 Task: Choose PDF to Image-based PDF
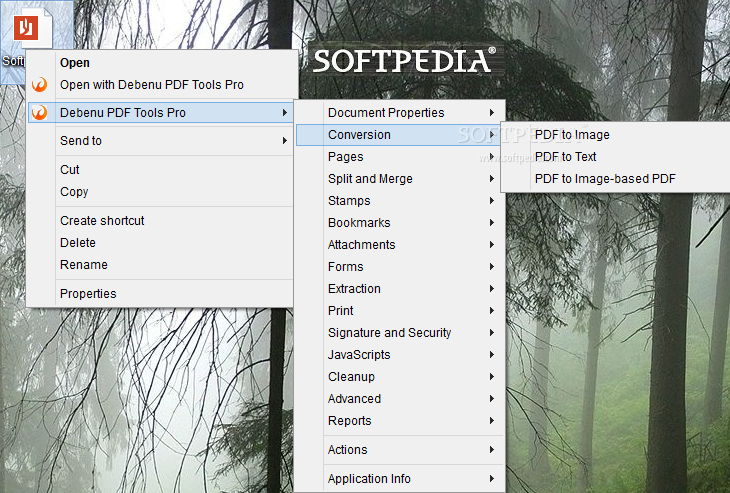(616, 179)
